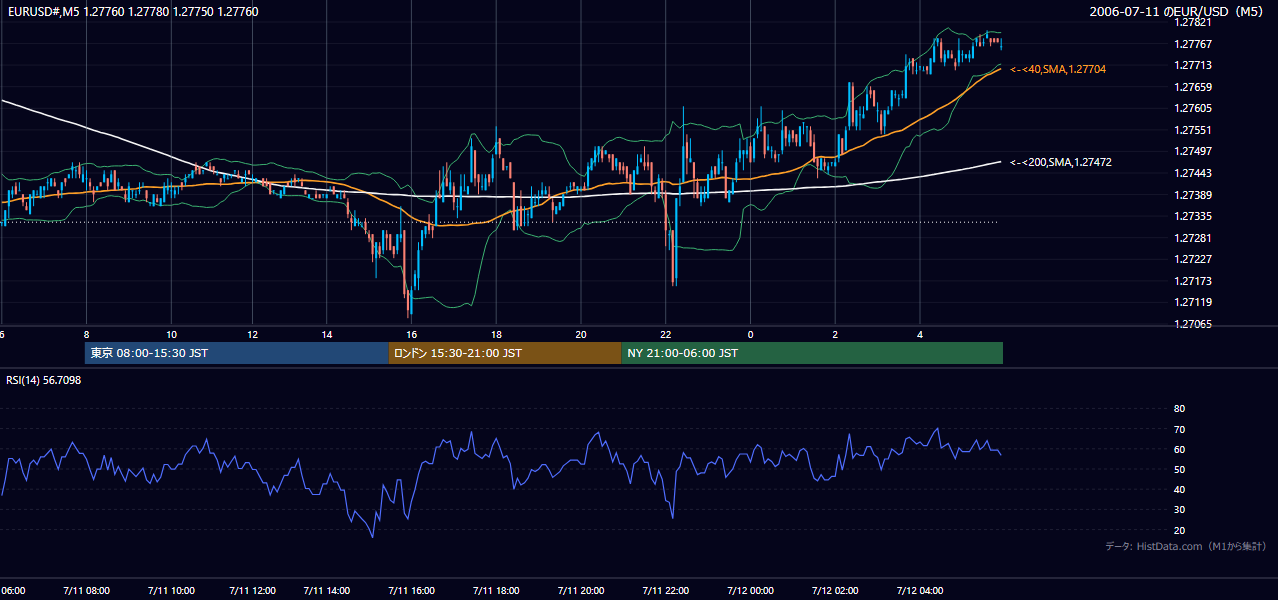
Task: Click the RSI(14) 56.7098 indicator label
Action: pyautogui.click(x=44, y=380)
